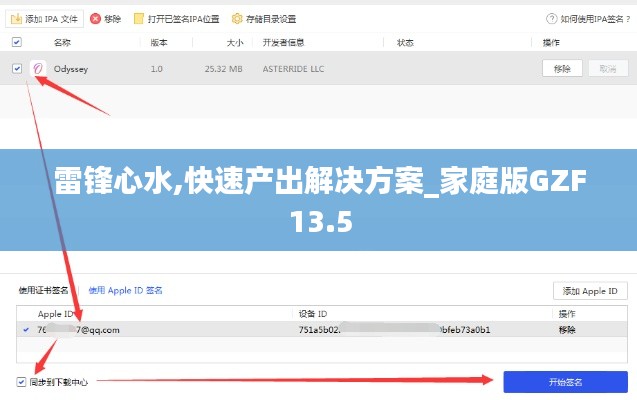The image size is (637, 400).
Task: Click the 如何使用IPA签名 help icon
Action: tap(551, 19)
